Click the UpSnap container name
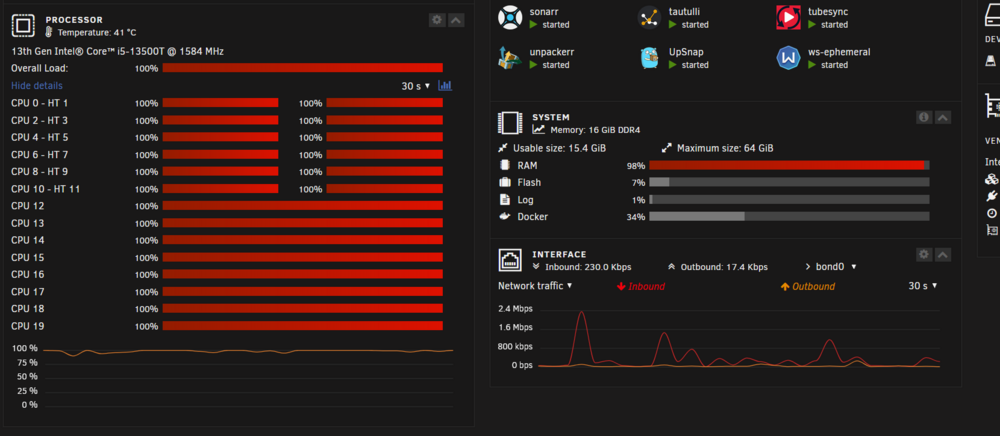 pyautogui.click(x=686, y=52)
